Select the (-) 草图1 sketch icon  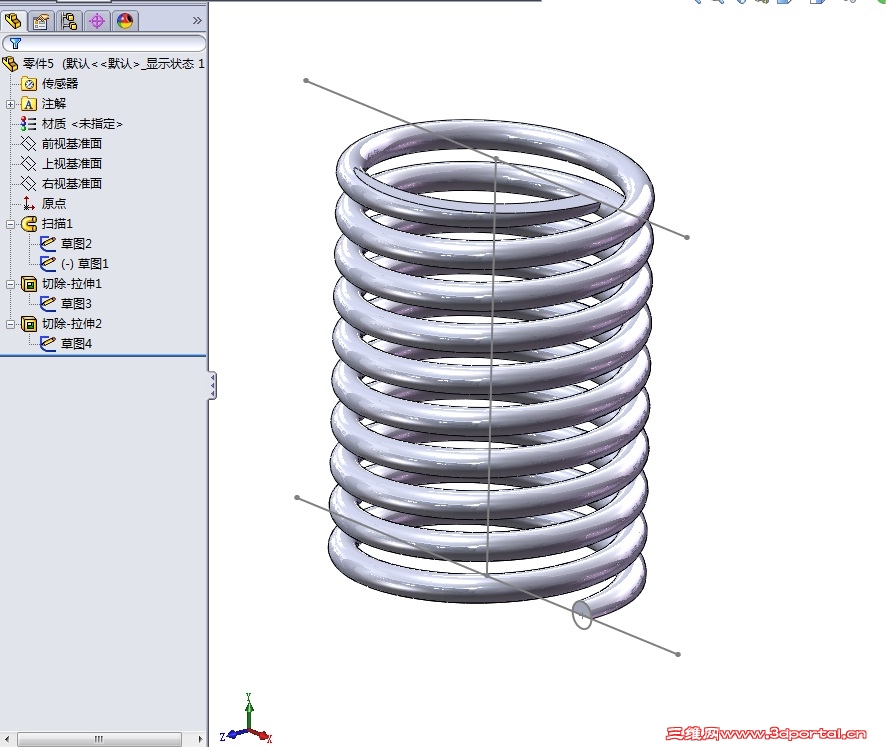48,263
